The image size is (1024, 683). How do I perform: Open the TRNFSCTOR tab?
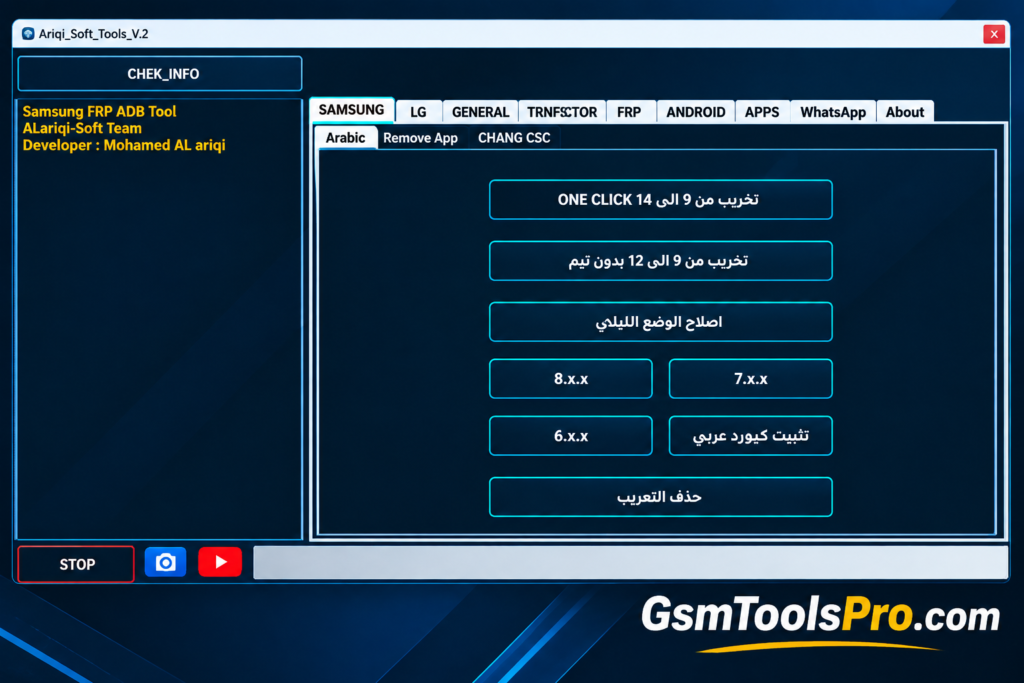[x=562, y=112]
